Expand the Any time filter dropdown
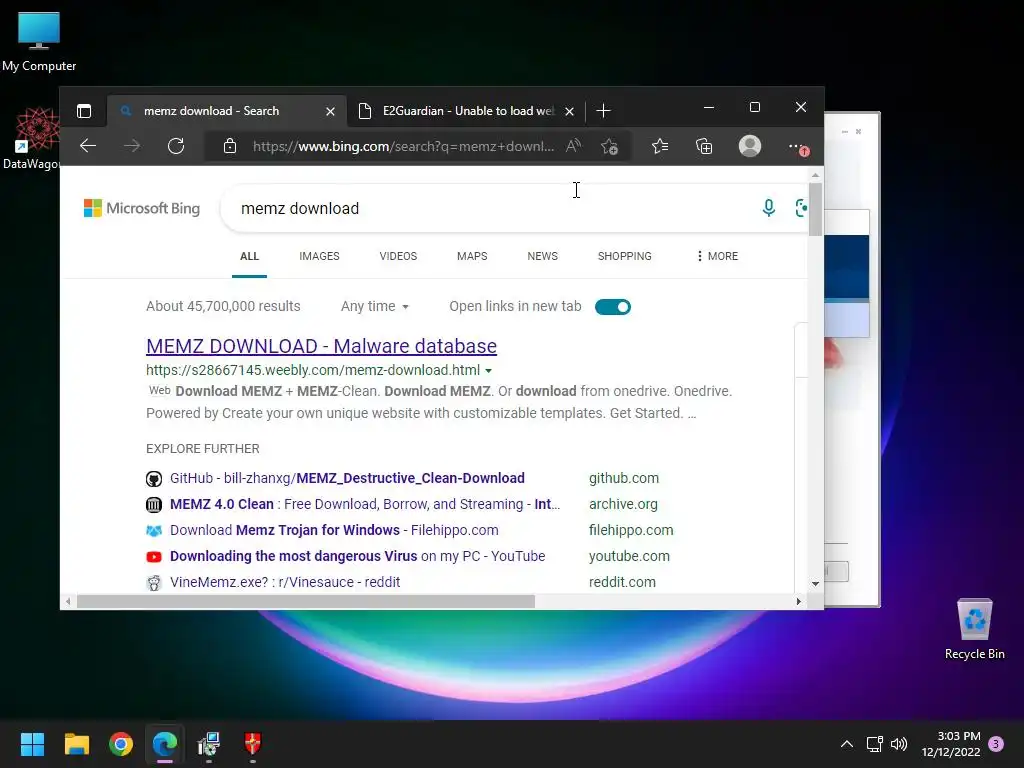This screenshot has width=1024, height=768. click(x=375, y=306)
